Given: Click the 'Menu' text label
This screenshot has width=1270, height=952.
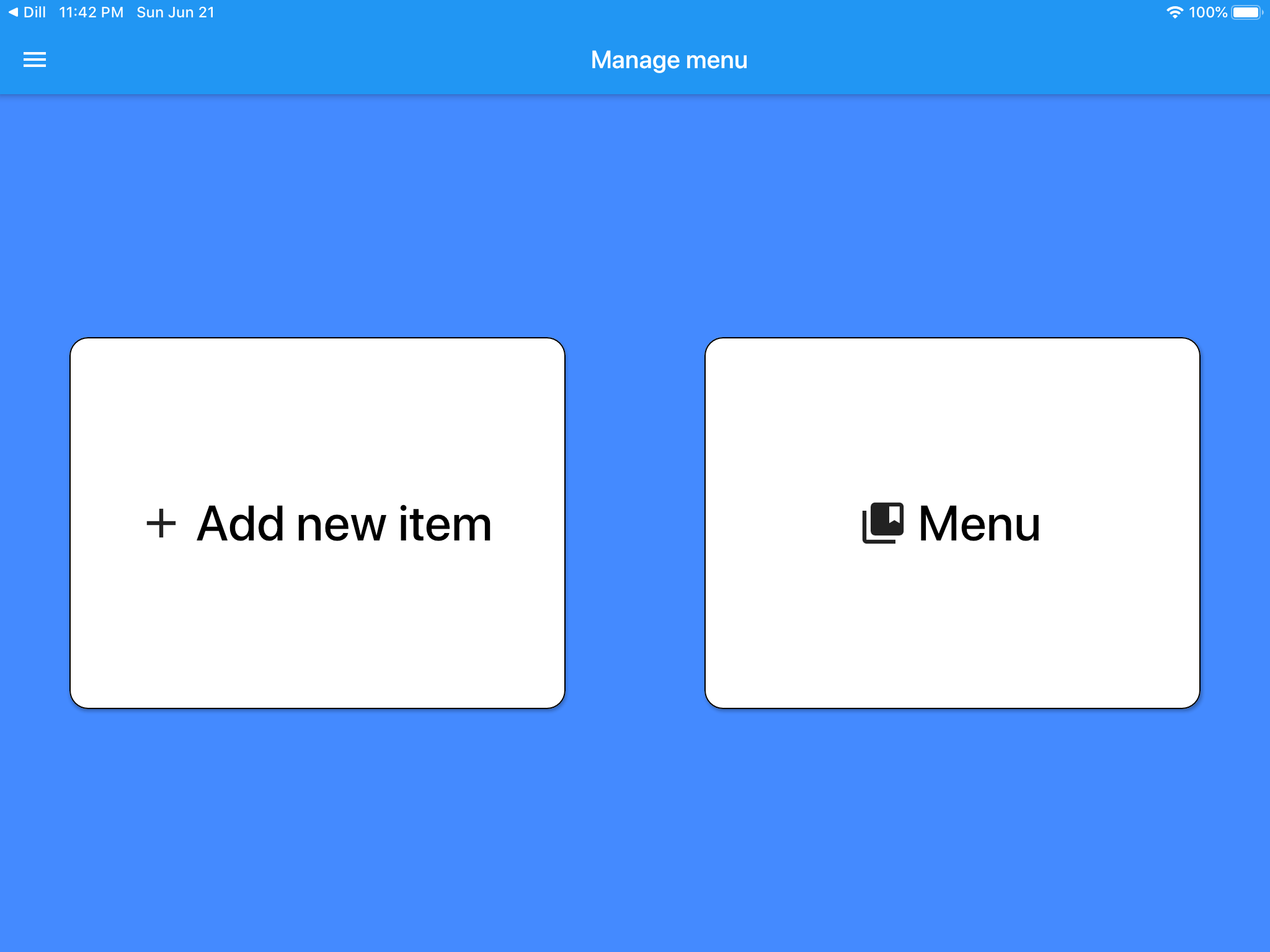Looking at the screenshot, I should pyautogui.click(x=979, y=524).
